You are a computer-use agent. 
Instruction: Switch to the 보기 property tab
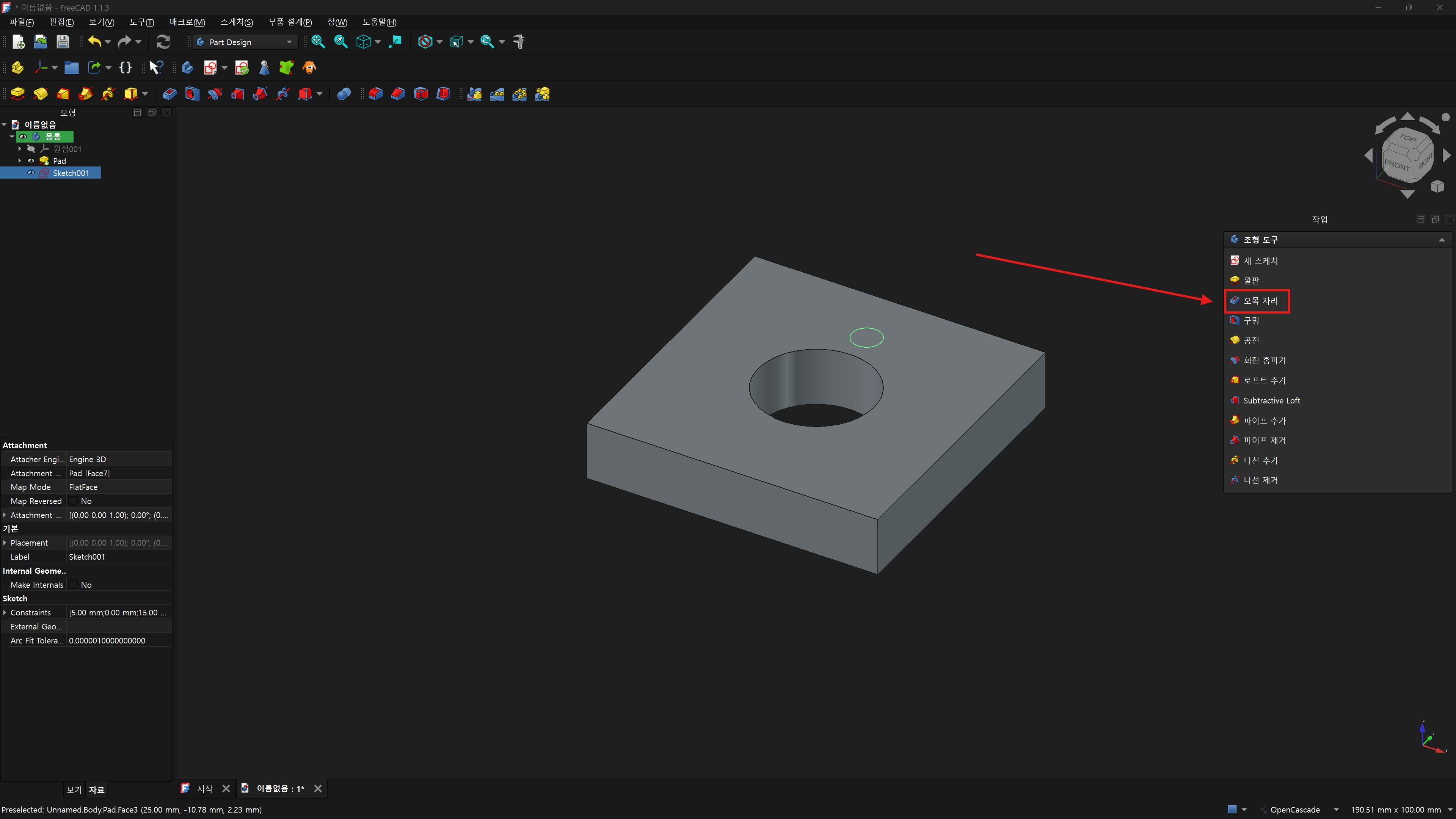pos(74,789)
